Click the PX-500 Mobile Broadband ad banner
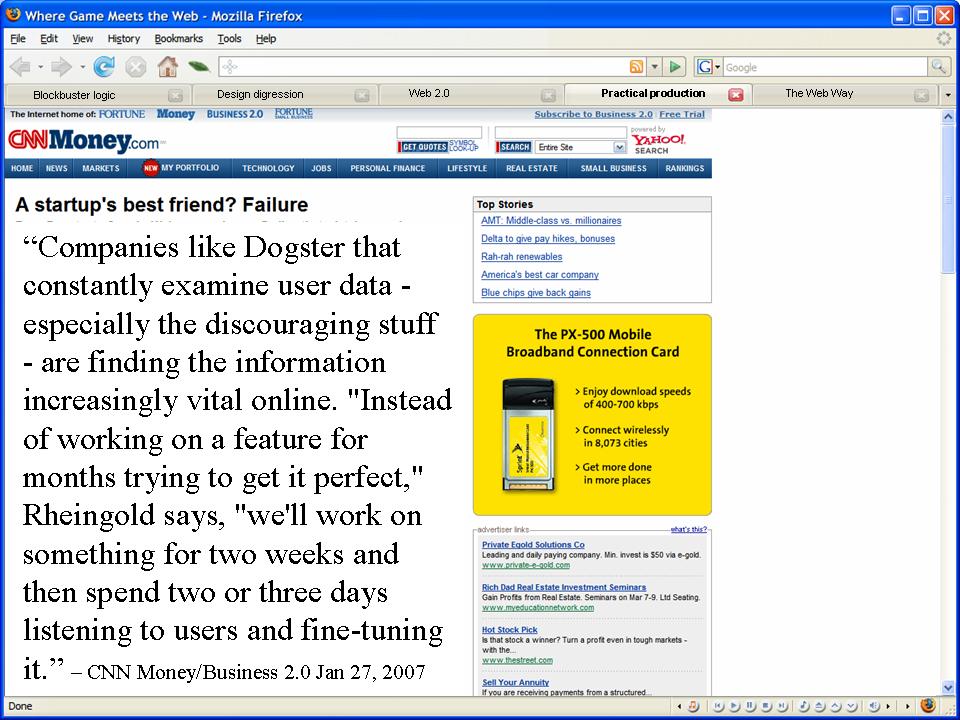960x720 pixels. pos(592,414)
